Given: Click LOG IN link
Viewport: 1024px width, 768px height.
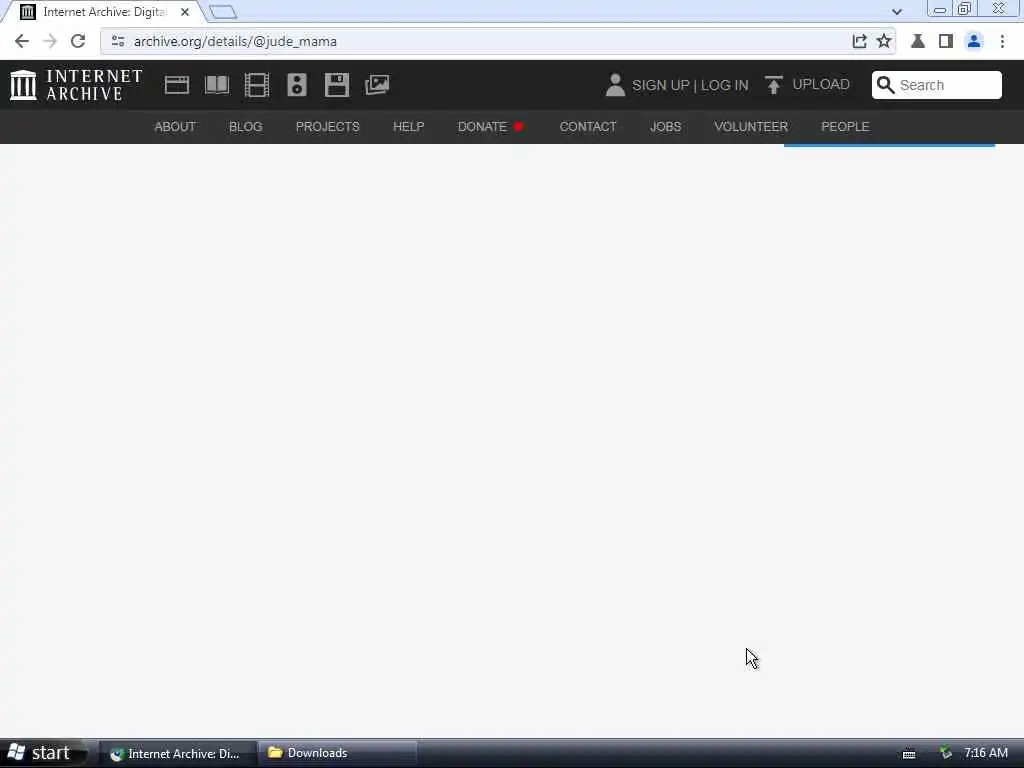Looking at the screenshot, I should tap(724, 86).
